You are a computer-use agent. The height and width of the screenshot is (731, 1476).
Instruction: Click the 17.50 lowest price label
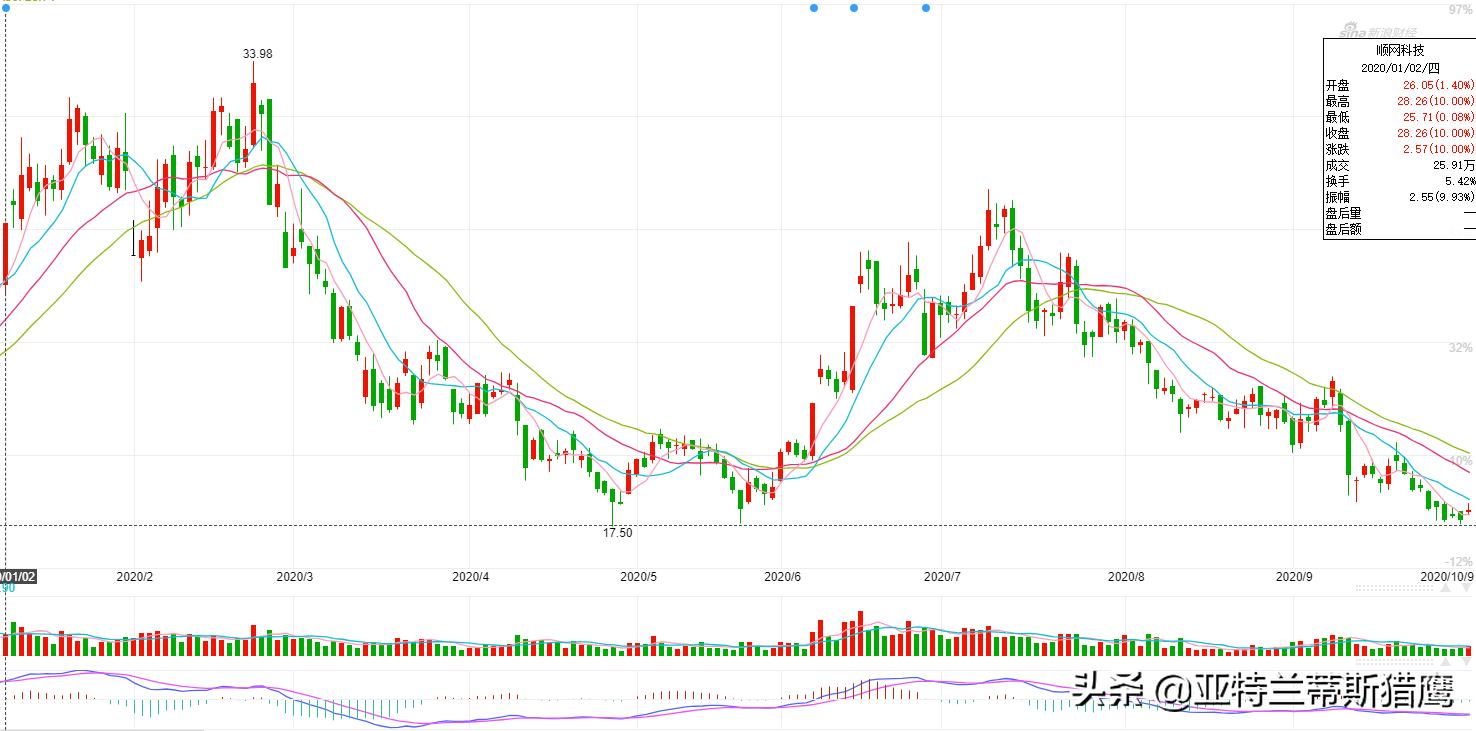617,533
